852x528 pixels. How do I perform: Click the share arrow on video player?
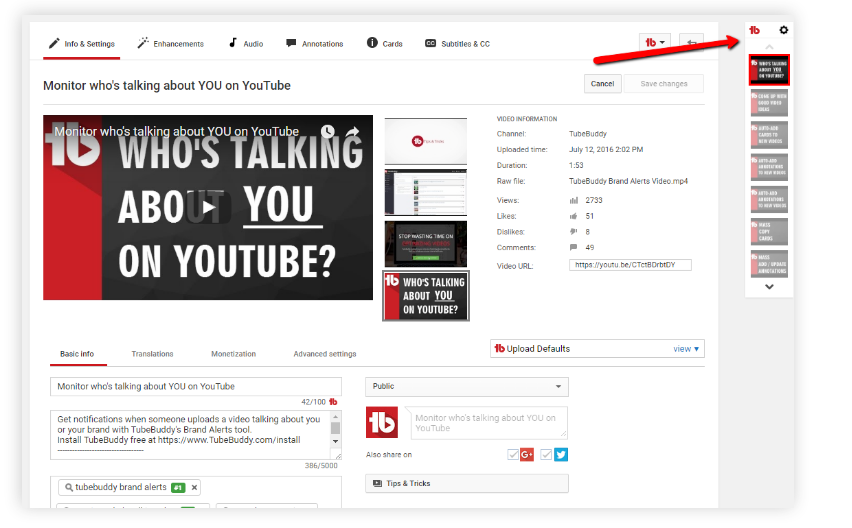click(x=352, y=131)
